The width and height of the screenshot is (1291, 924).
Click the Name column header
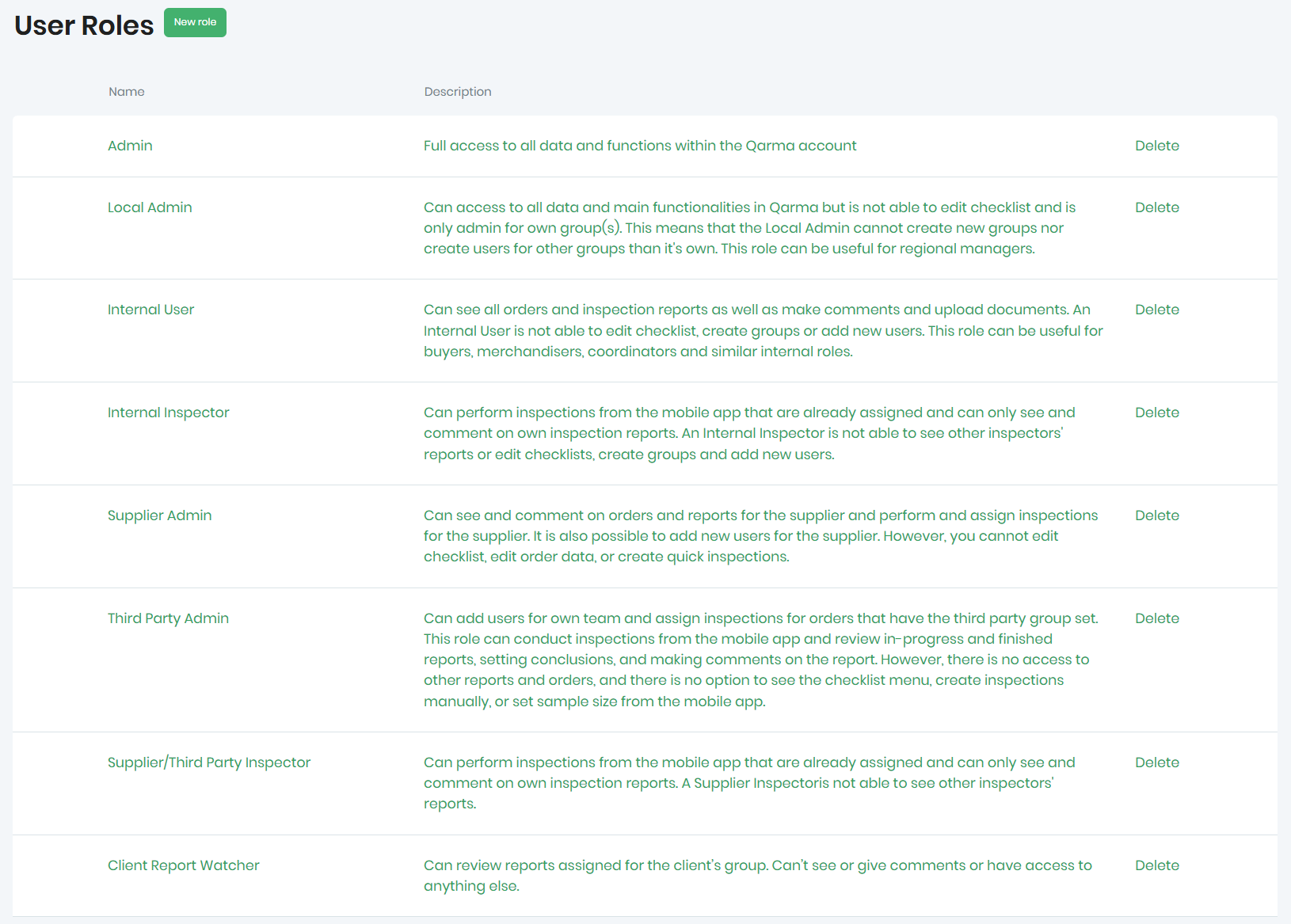(x=127, y=92)
